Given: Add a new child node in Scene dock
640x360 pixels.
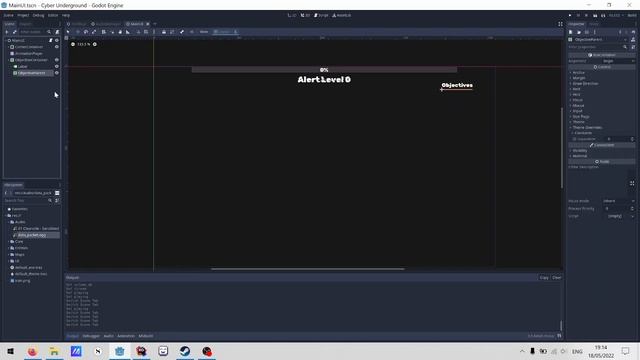Looking at the screenshot, I should [x=7, y=32].
